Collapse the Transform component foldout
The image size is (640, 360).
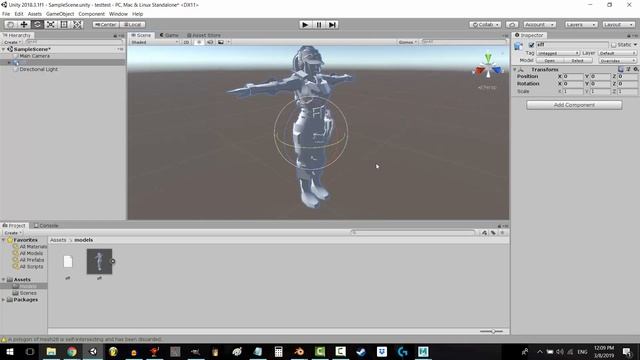[x=515, y=70]
